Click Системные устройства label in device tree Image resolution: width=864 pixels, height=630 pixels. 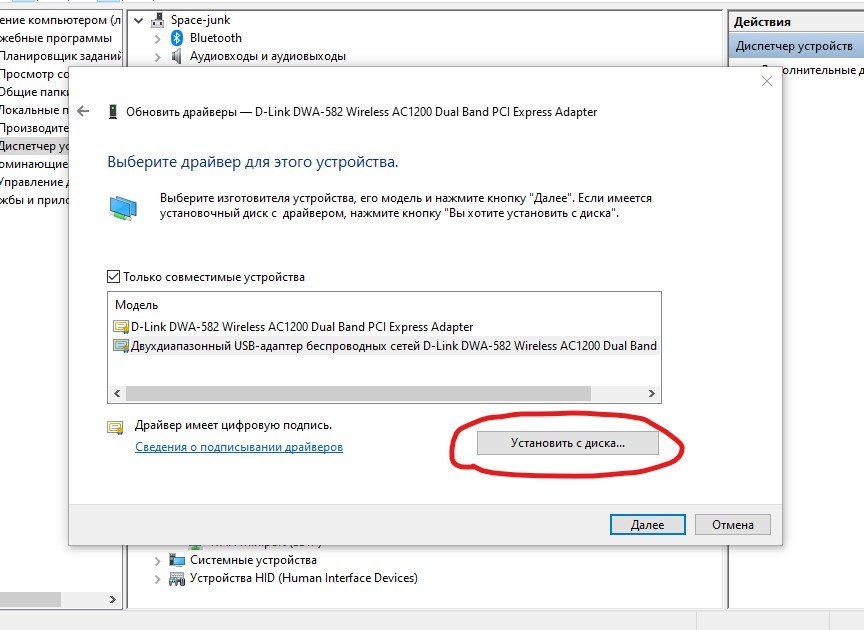point(253,560)
